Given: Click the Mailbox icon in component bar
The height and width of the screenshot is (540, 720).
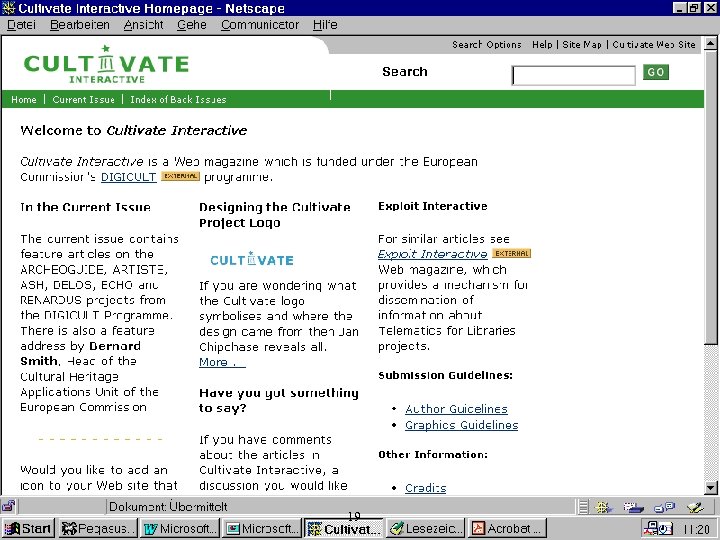Looking at the screenshot, I should [x=634, y=507].
